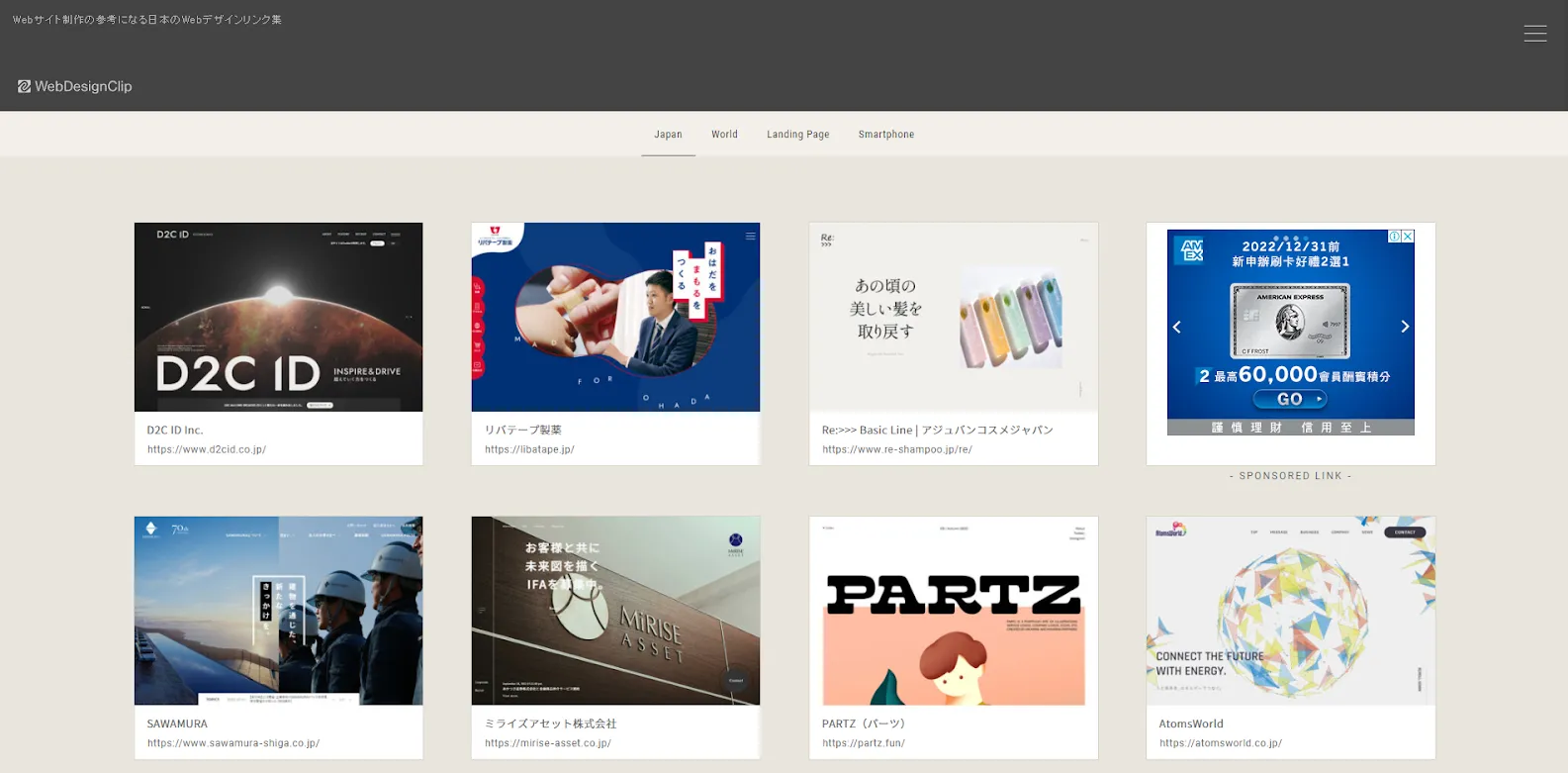Image resolution: width=1568 pixels, height=773 pixels.
Task: Open the リバテープ製薬 site thumbnail
Action: pyautogui.click(x=615, y=317)
